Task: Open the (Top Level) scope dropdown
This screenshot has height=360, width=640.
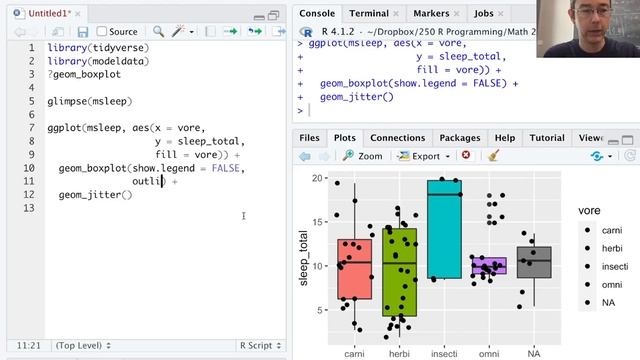Action: point(83,345)
